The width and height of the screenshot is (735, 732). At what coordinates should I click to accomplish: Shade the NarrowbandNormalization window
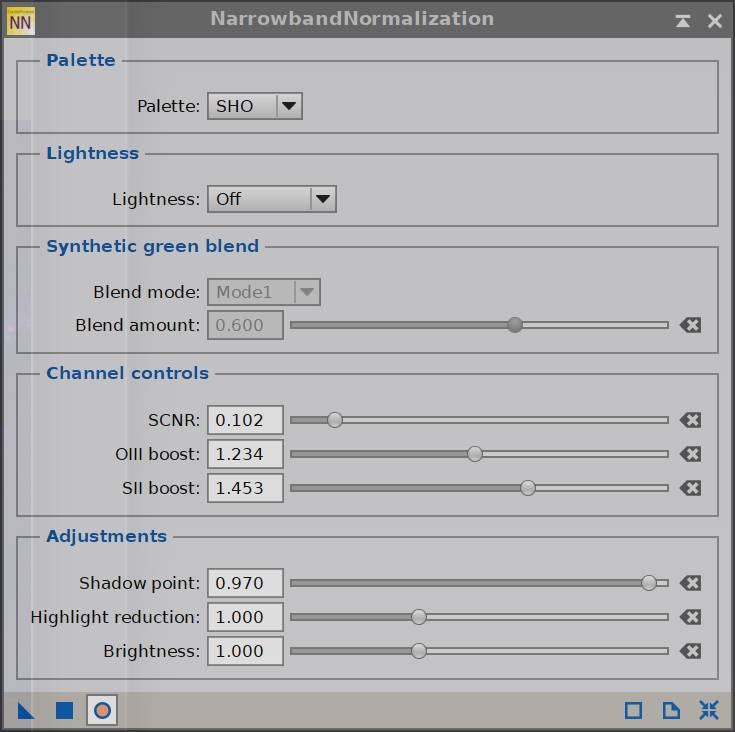pos(682,21)
